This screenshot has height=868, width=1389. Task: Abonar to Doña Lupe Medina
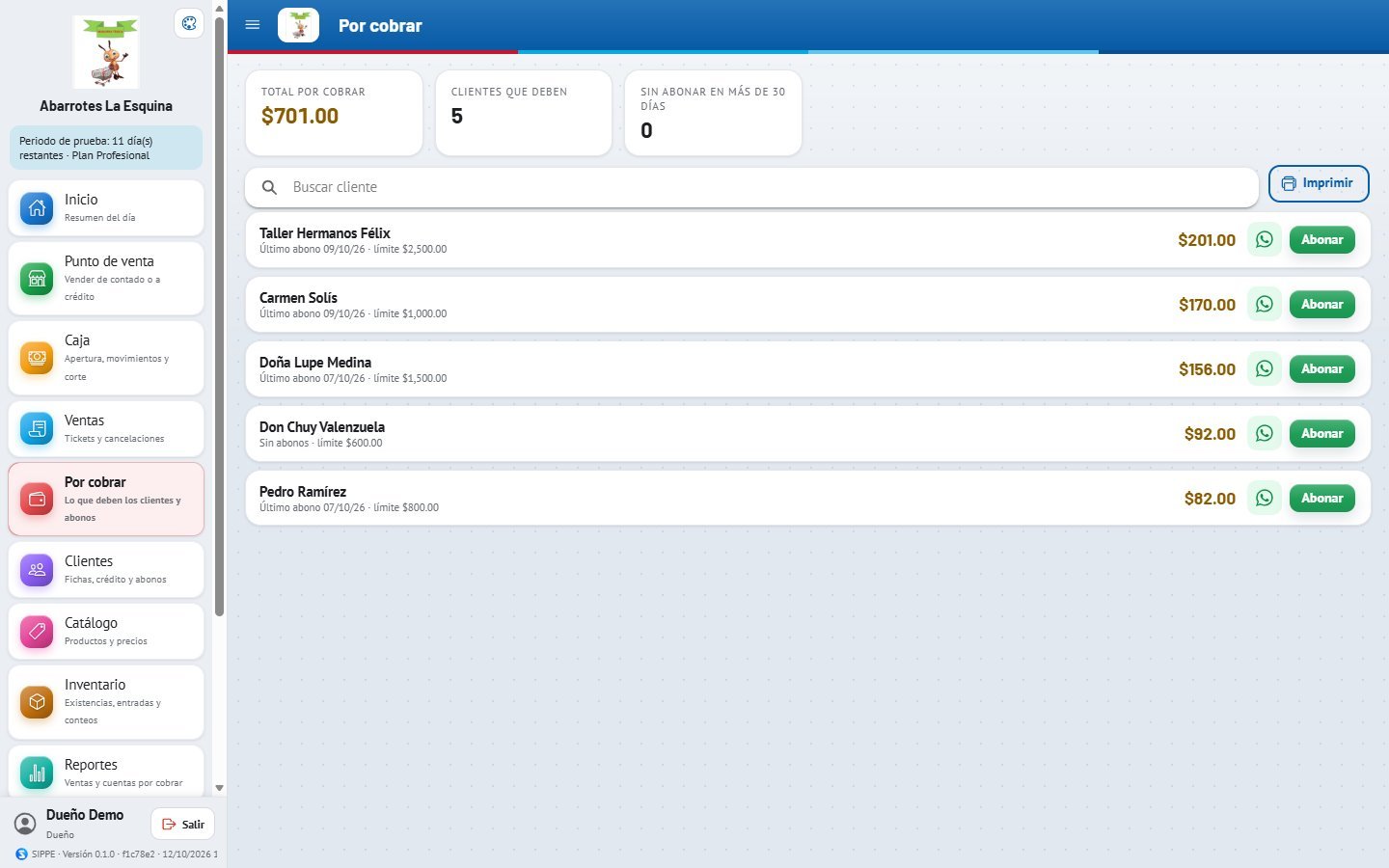coord(1322,369)
